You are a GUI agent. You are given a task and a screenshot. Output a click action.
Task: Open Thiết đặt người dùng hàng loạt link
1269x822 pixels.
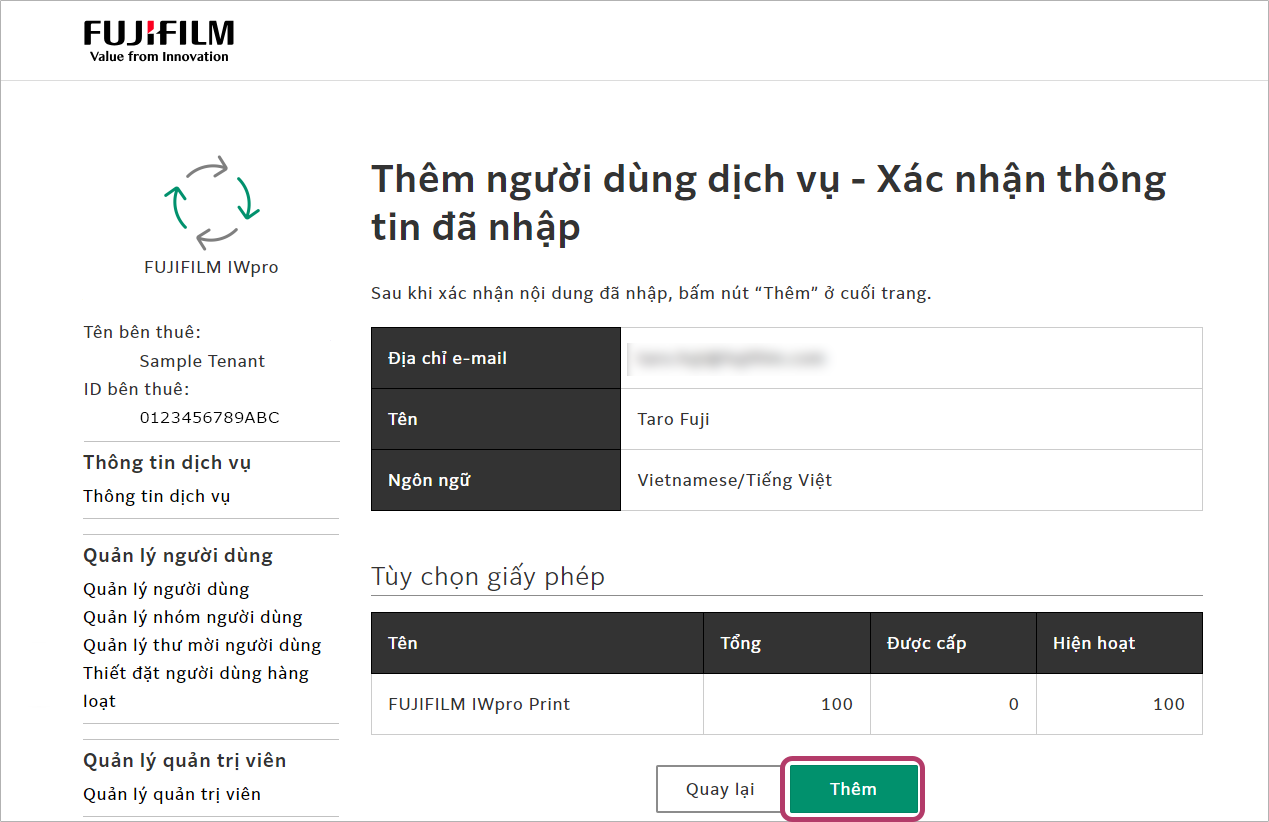pyautogui.click(x=196, y=687)
